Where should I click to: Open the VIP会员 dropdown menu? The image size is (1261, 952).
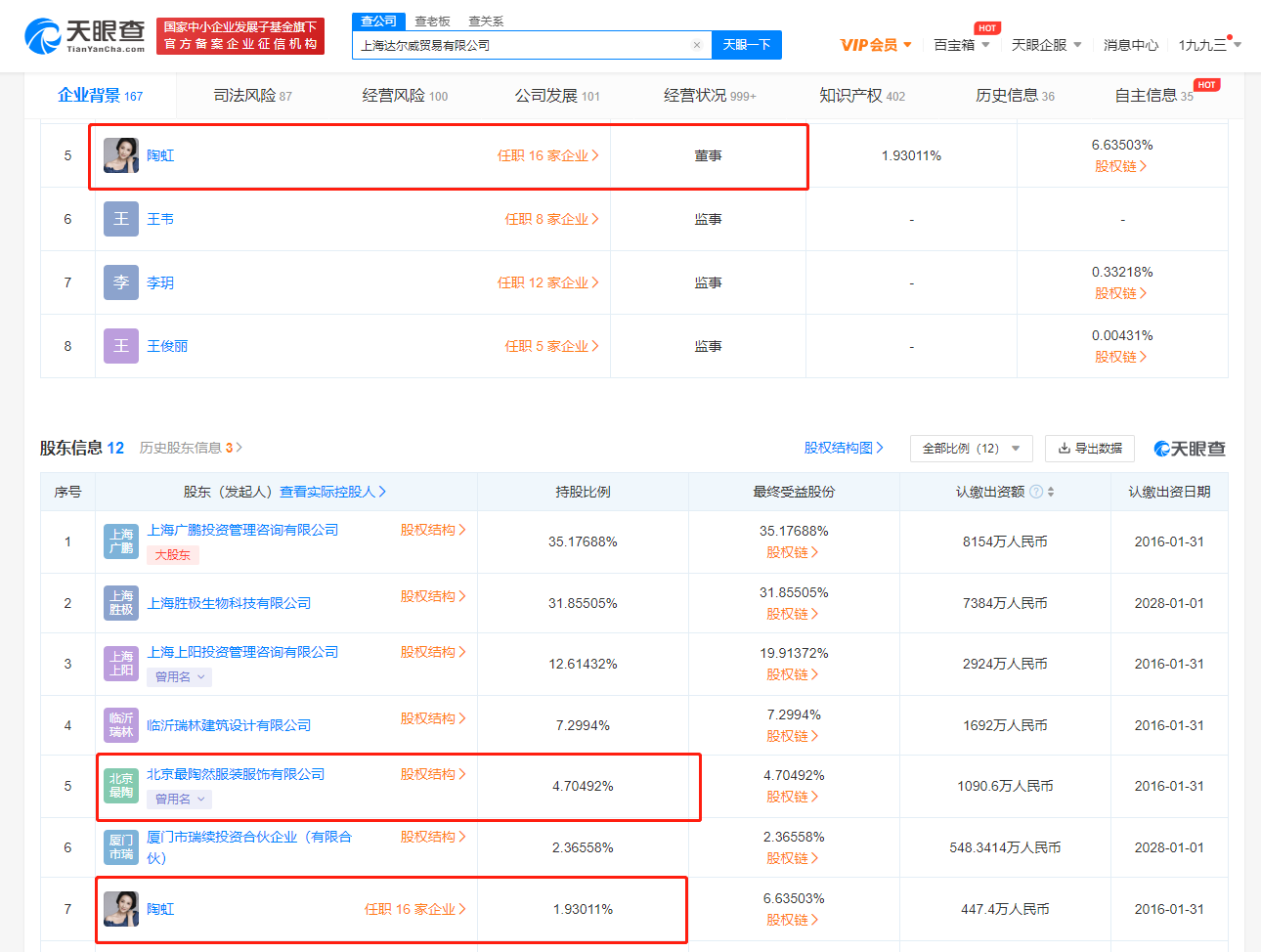876,45
